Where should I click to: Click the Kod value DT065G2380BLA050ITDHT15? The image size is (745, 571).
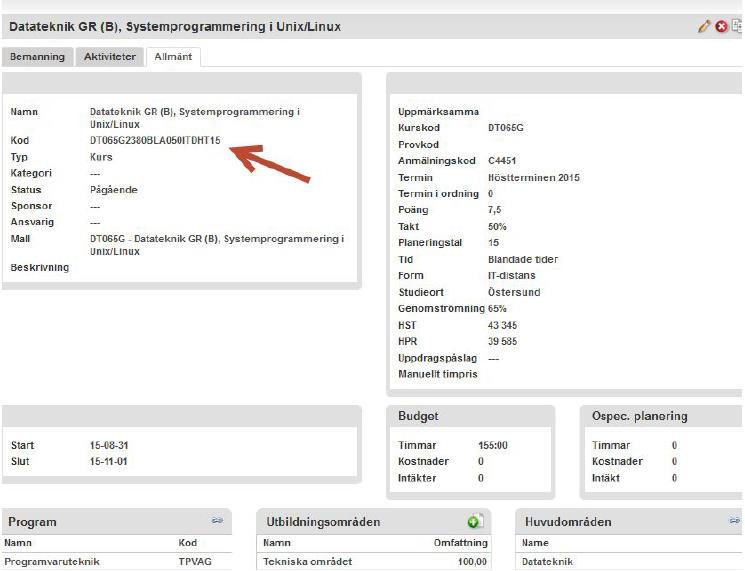pos(155,141)
